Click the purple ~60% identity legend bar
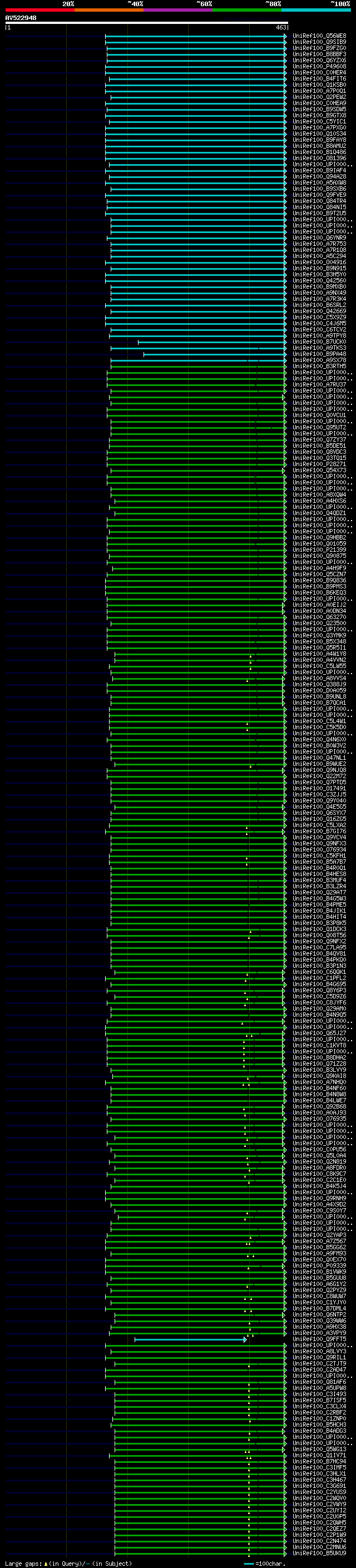This screenshot has height=1568, width=356. pos(177,10)
